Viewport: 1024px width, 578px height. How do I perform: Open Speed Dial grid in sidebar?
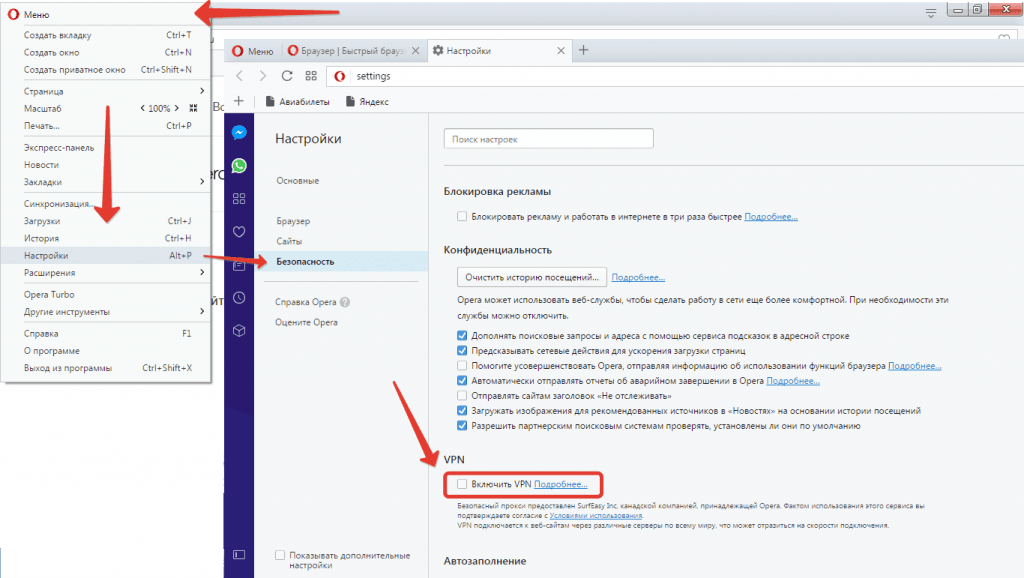[239, 199]
